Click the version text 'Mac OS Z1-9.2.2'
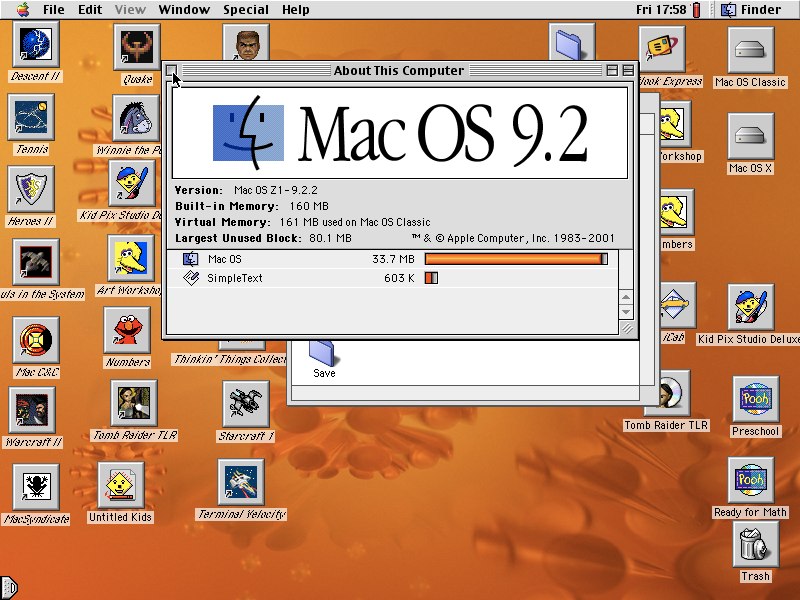Image resolution: width=800 pixels, height=600 pixels. click(276, 190)
